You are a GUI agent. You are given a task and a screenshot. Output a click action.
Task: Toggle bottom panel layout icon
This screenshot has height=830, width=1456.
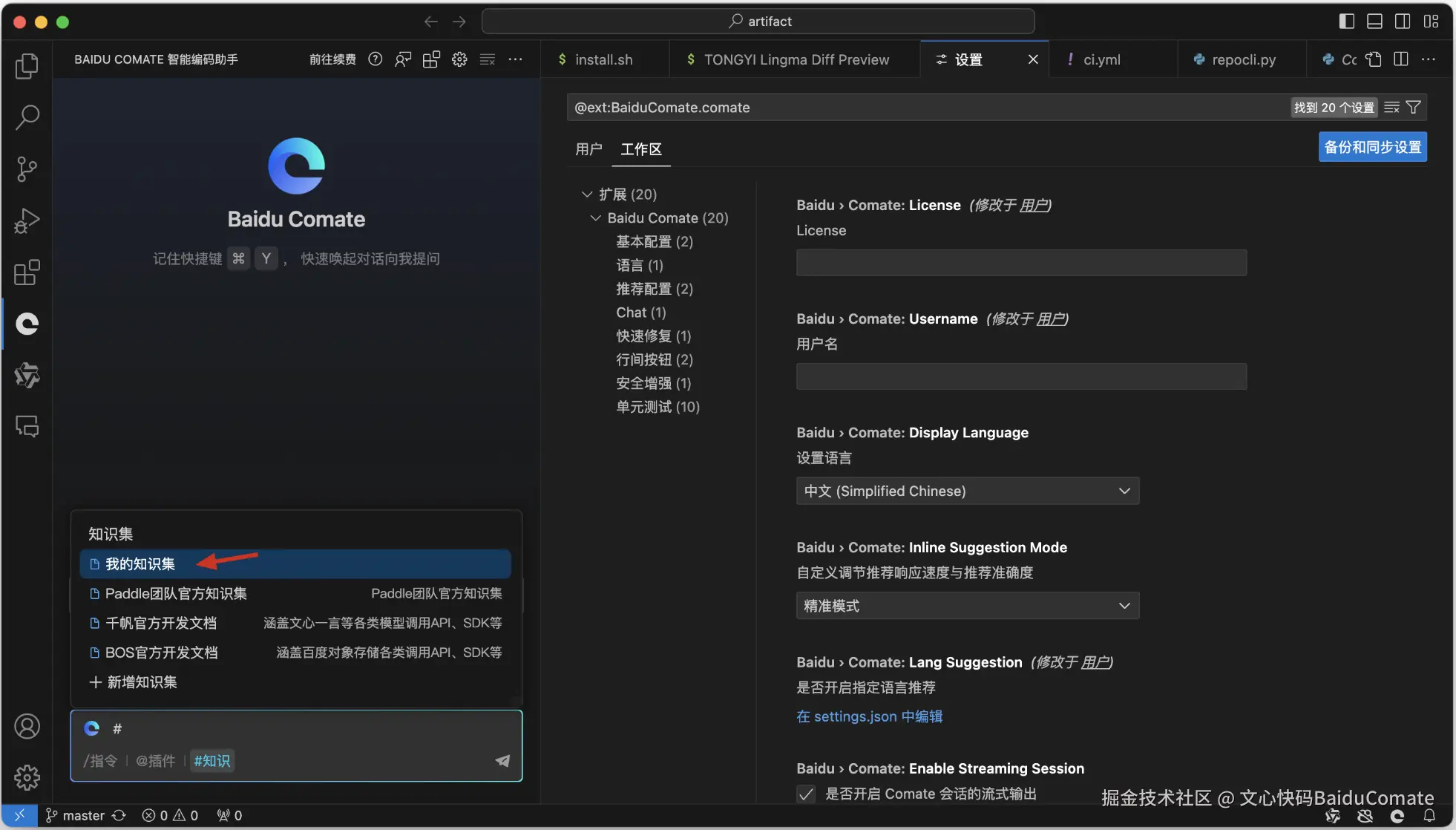(x=1374, y=21)
